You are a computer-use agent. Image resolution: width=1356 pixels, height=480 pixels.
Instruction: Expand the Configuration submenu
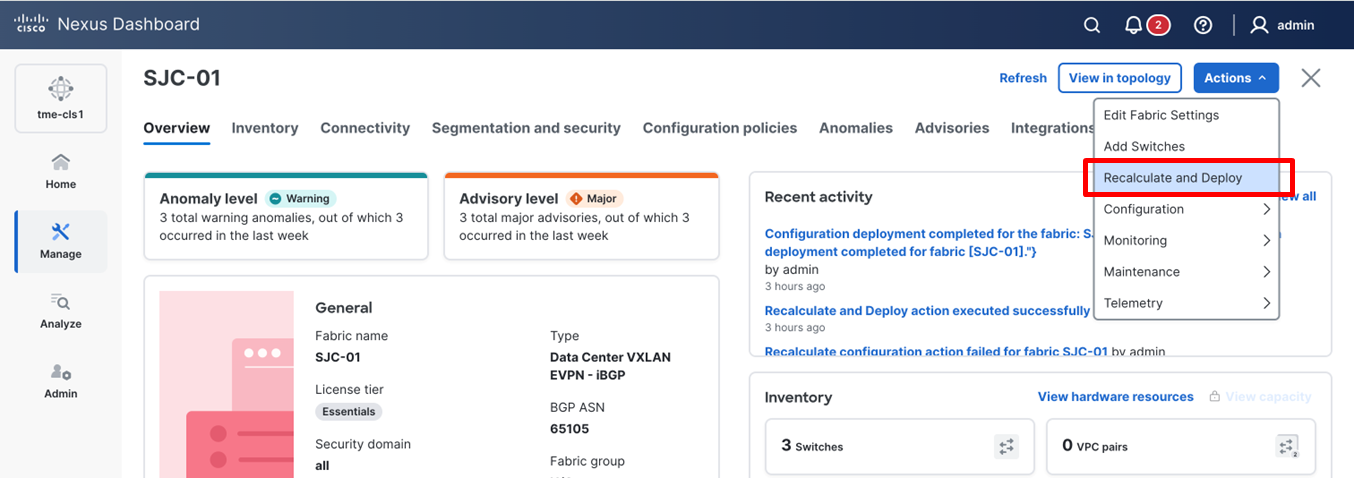1186,209
